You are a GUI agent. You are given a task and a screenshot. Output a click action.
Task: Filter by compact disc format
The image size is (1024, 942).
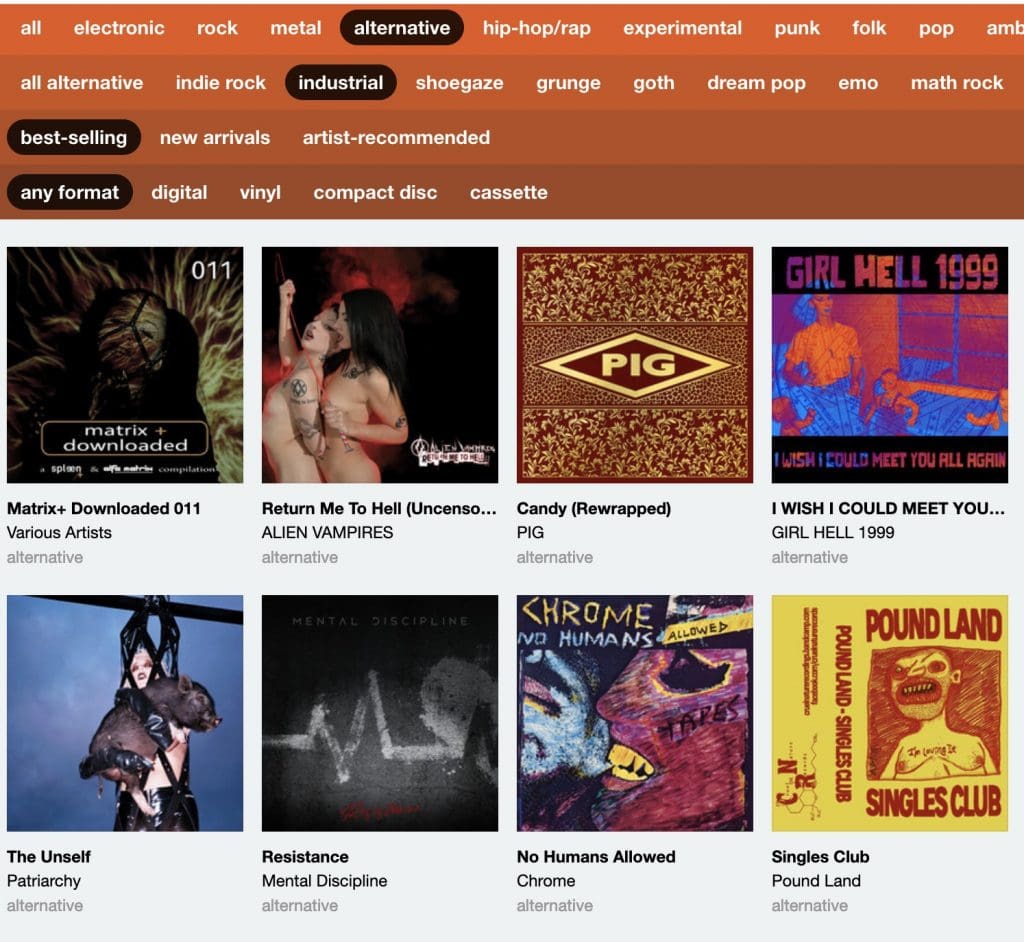376,193
